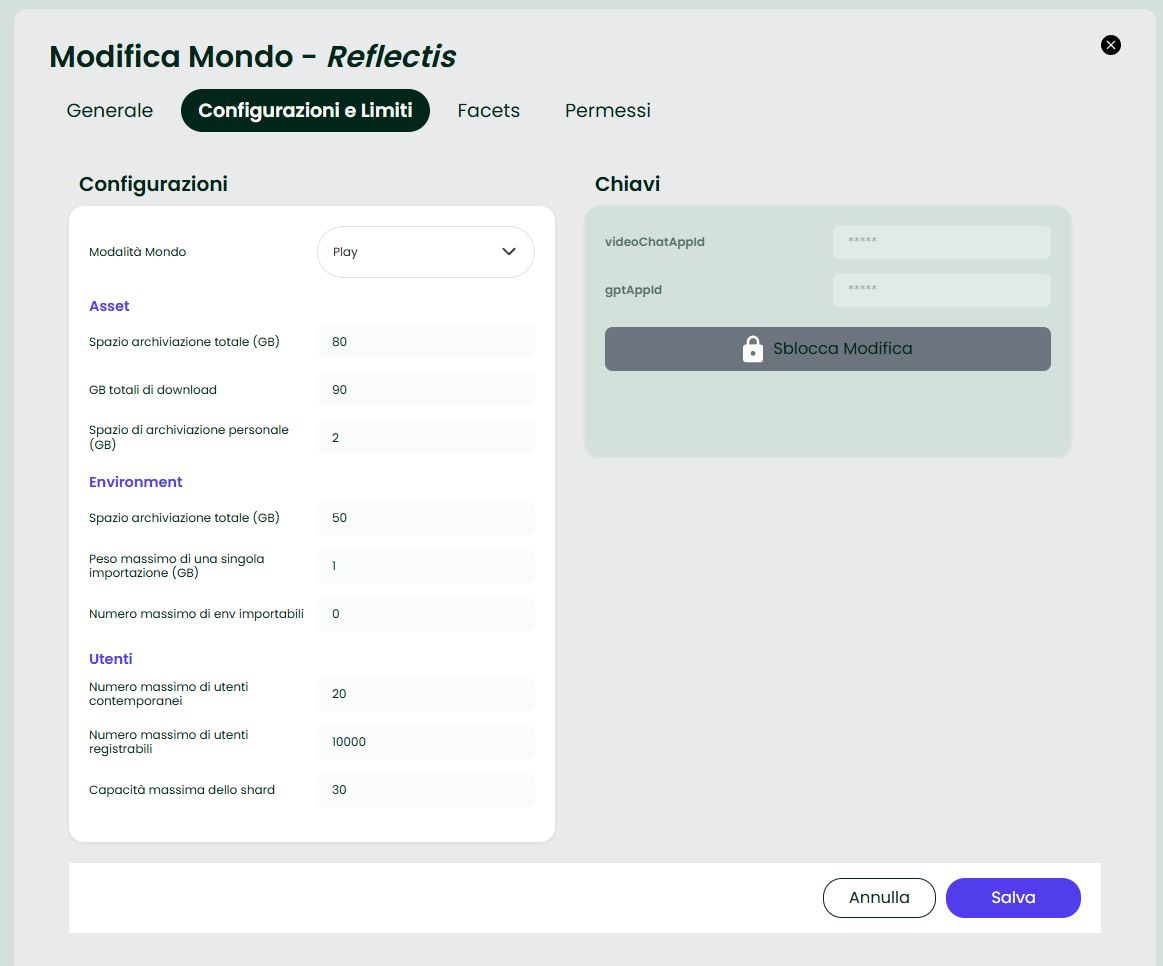Go to the Permessi tab
The width and height of the screenshot is (1163, 966).
[x=607, y=111]
